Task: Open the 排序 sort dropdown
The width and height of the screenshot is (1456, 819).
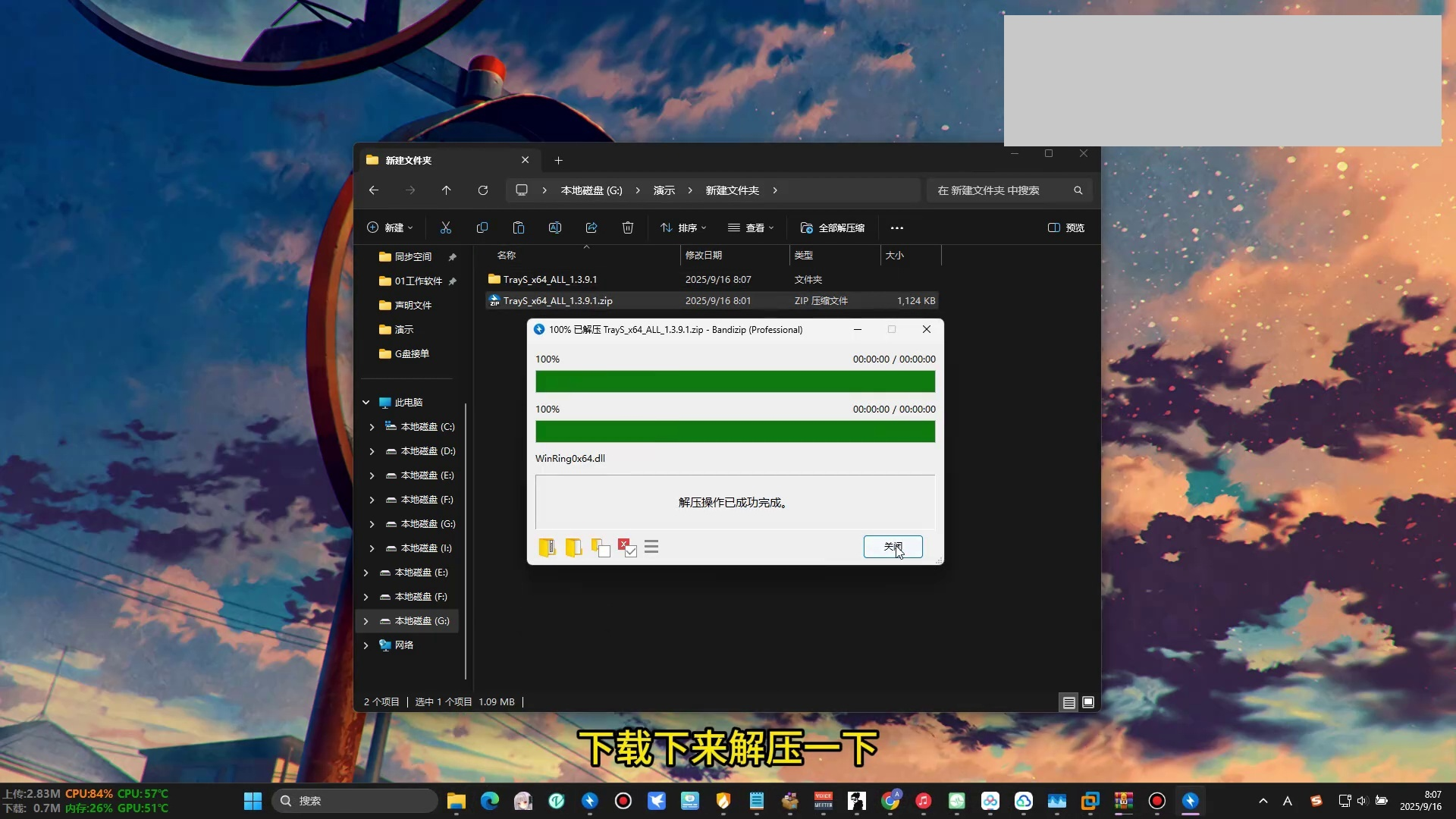Action: click(683, 227)
